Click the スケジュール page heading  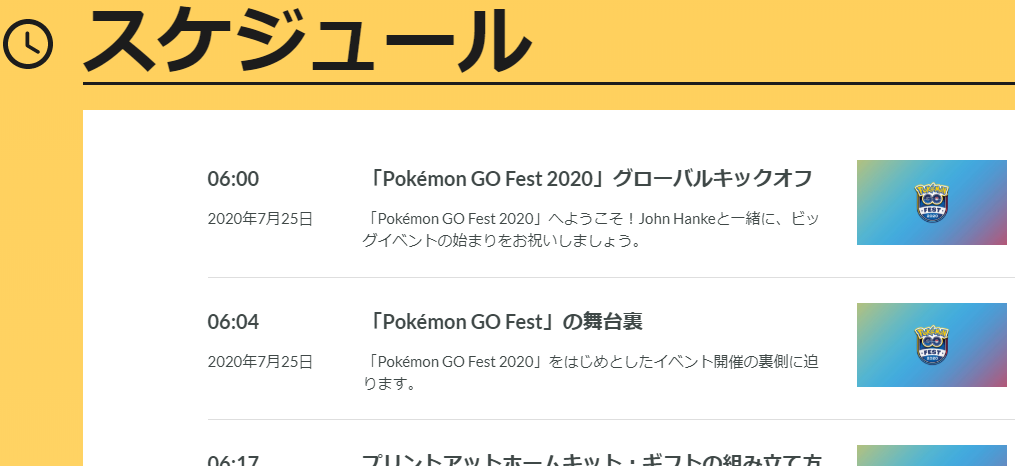[x=307, y=40]
